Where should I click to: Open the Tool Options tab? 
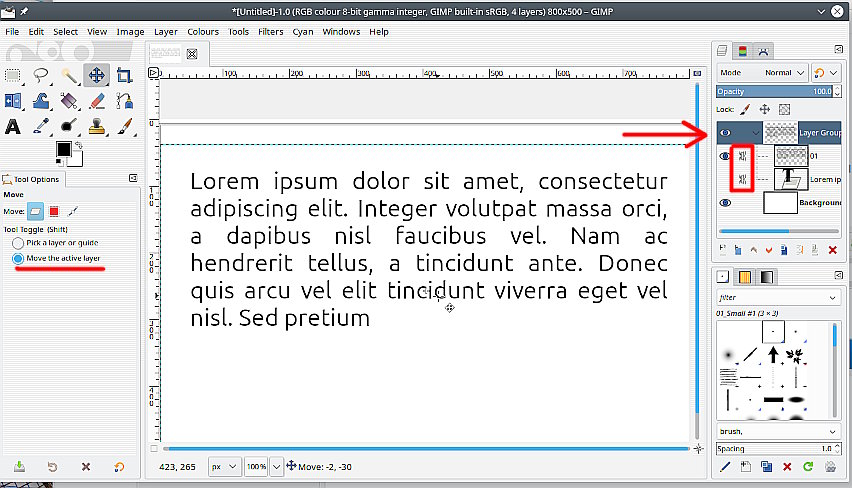click(x=31, y=179)
